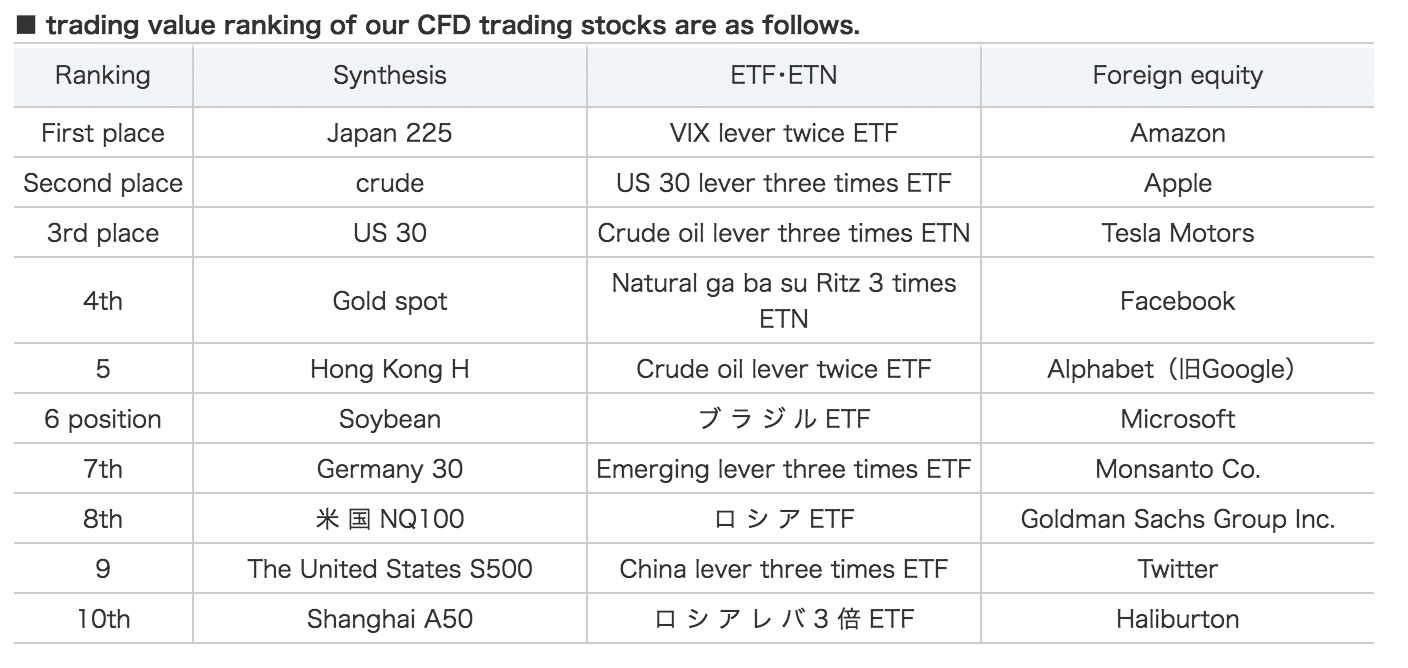Select the Goldman Sachs Group Inc. cell
Screen dimensions: 1408x668
click(x=1177, y=519)
